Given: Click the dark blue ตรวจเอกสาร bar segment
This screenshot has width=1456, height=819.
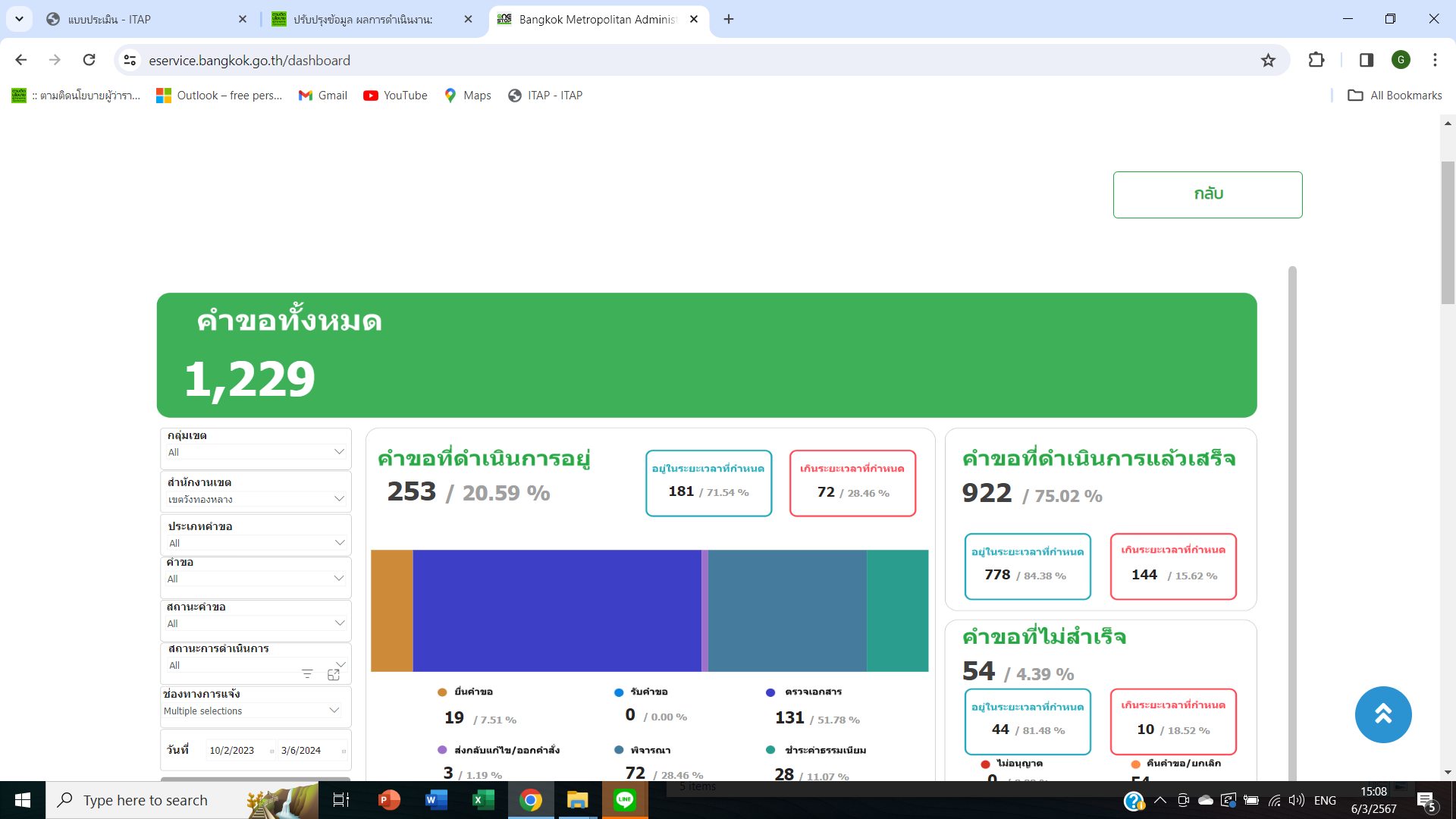Looking at the screenshot, I should [x=557, y=610].
